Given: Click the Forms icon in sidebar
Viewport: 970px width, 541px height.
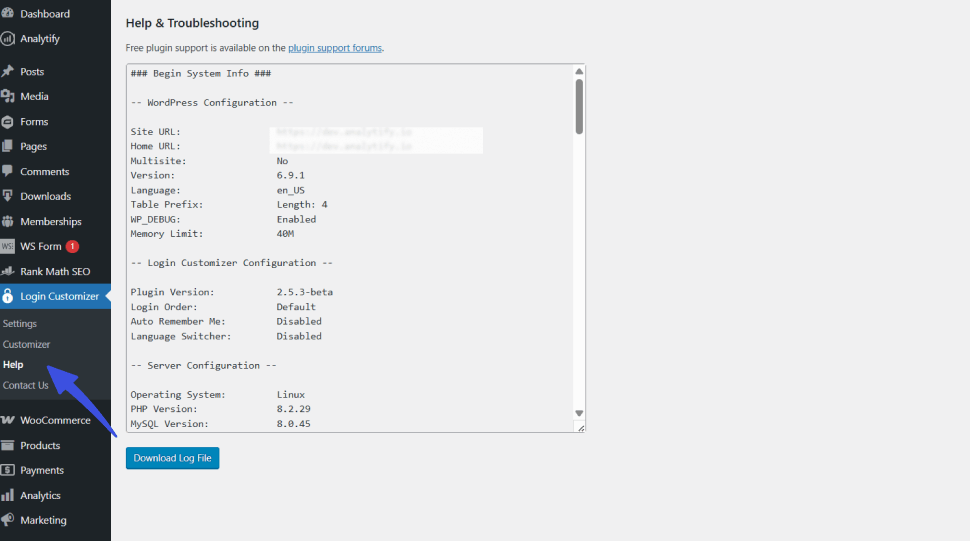Looking at the screenshot, I should (x=7, y=122).
